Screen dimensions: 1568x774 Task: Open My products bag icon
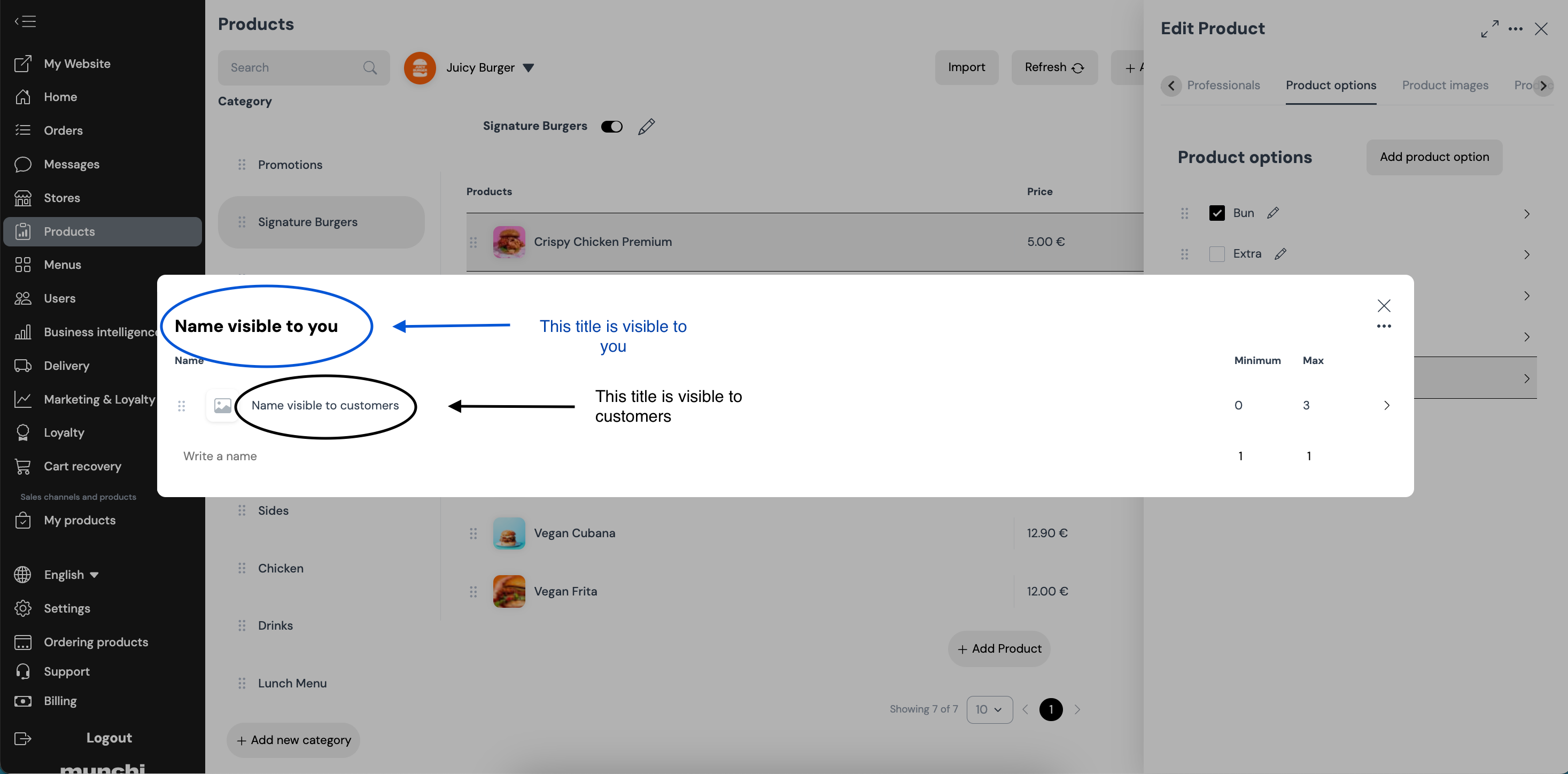coord(23,520)
